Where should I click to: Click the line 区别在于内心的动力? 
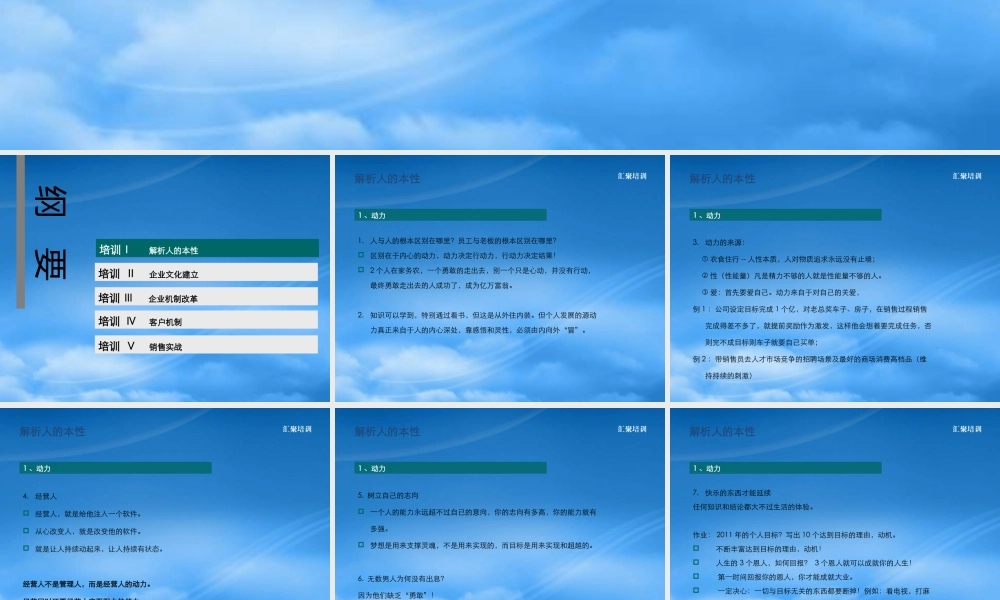pyautogui.click(x=462, y=255)
